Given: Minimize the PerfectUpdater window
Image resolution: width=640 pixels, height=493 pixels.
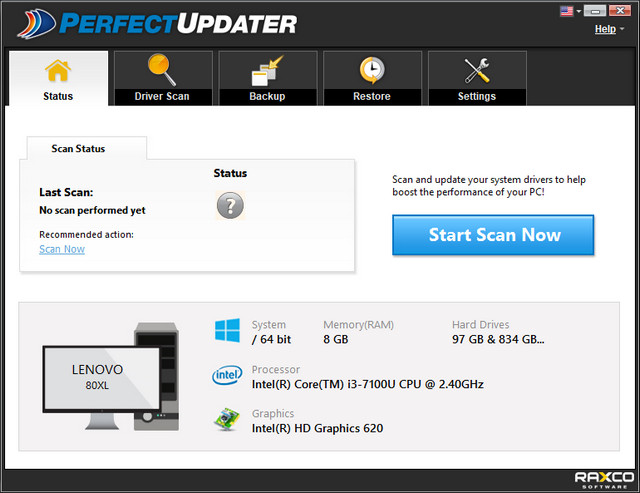Looking at the screenshot, I should [x=595, y=11].
